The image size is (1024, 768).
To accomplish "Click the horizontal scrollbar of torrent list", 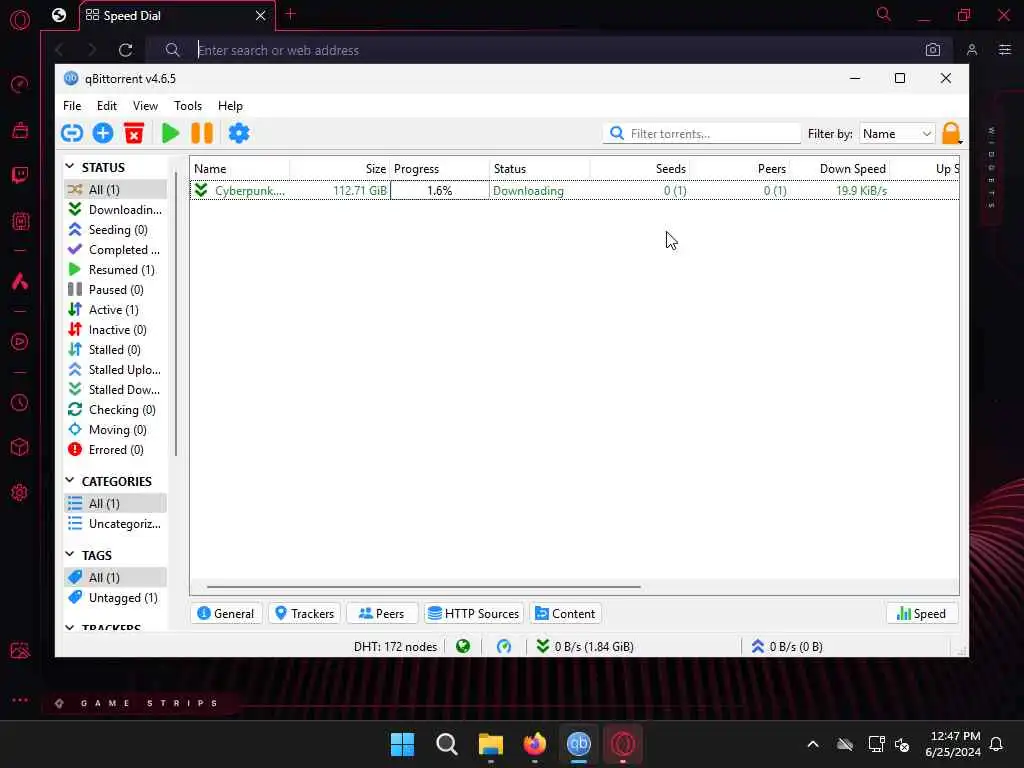I will [423, 586].
